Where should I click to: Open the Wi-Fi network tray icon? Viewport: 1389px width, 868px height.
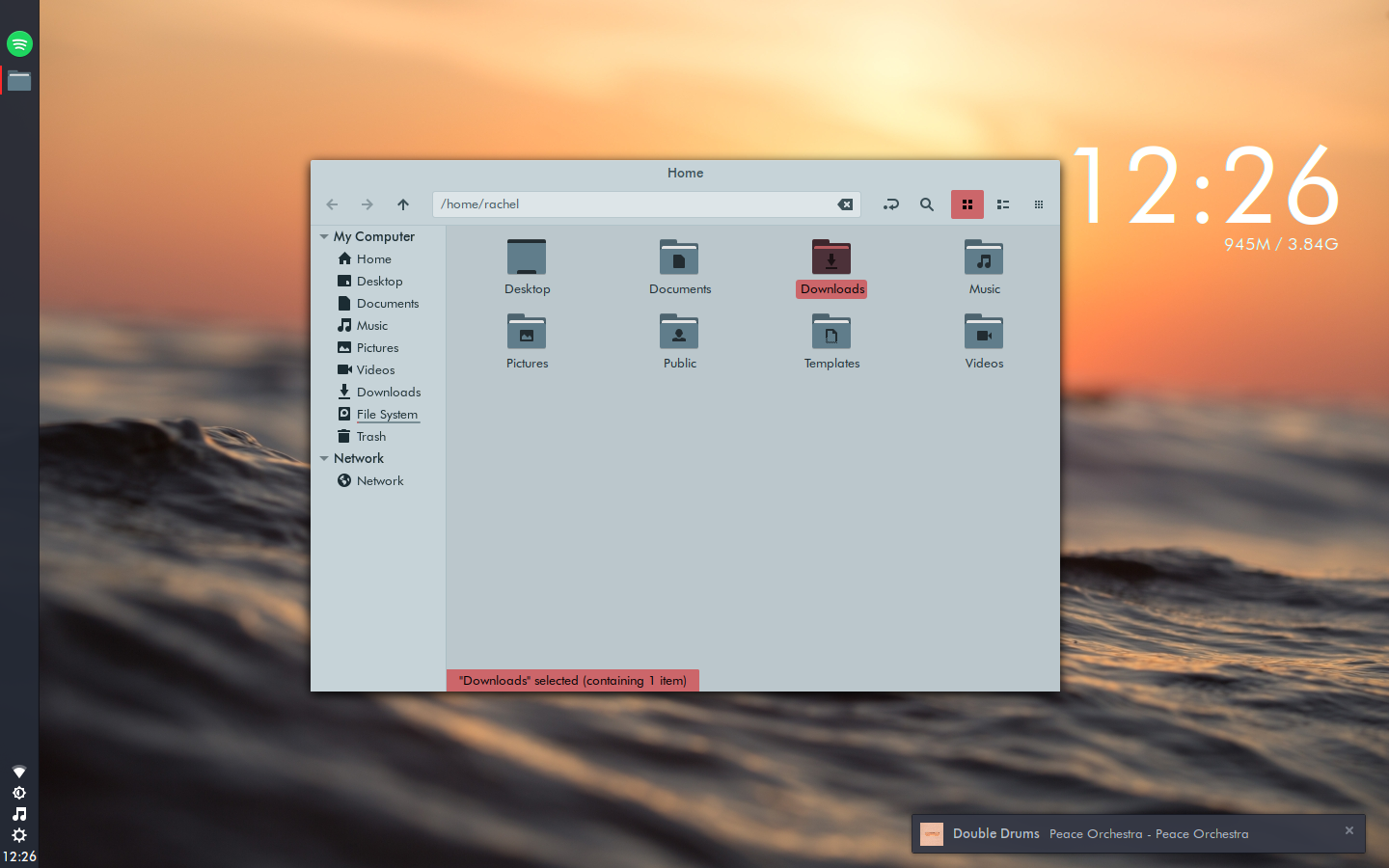pos(19,772)
